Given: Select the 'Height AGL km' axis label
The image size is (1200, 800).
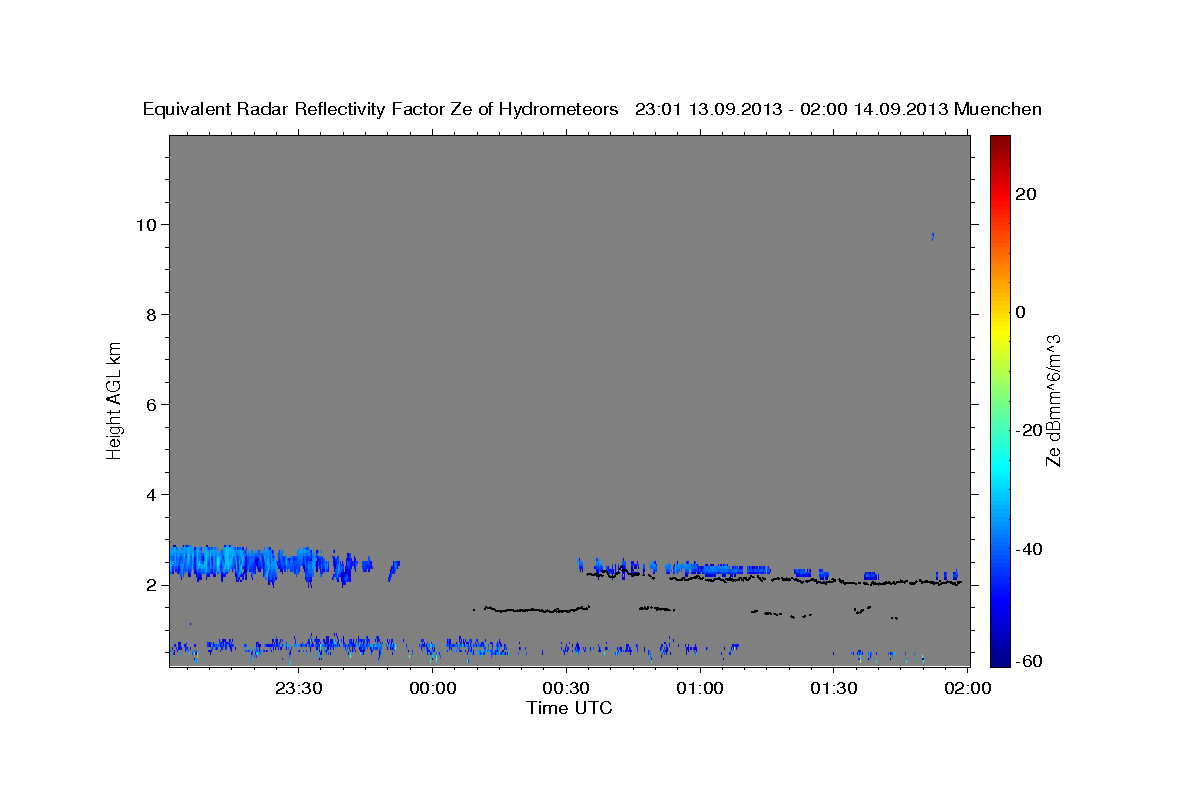Looking at the screenshot, I should 115,399.
